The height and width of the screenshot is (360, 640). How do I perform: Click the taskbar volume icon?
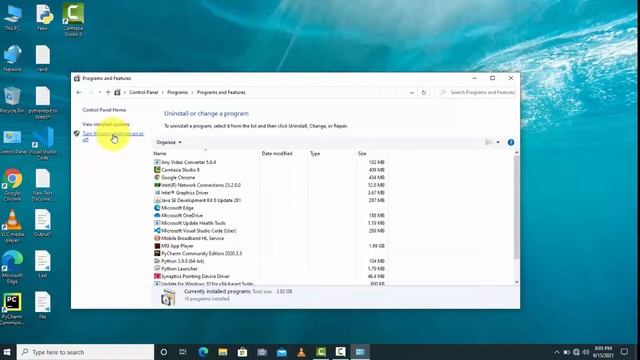586,352
